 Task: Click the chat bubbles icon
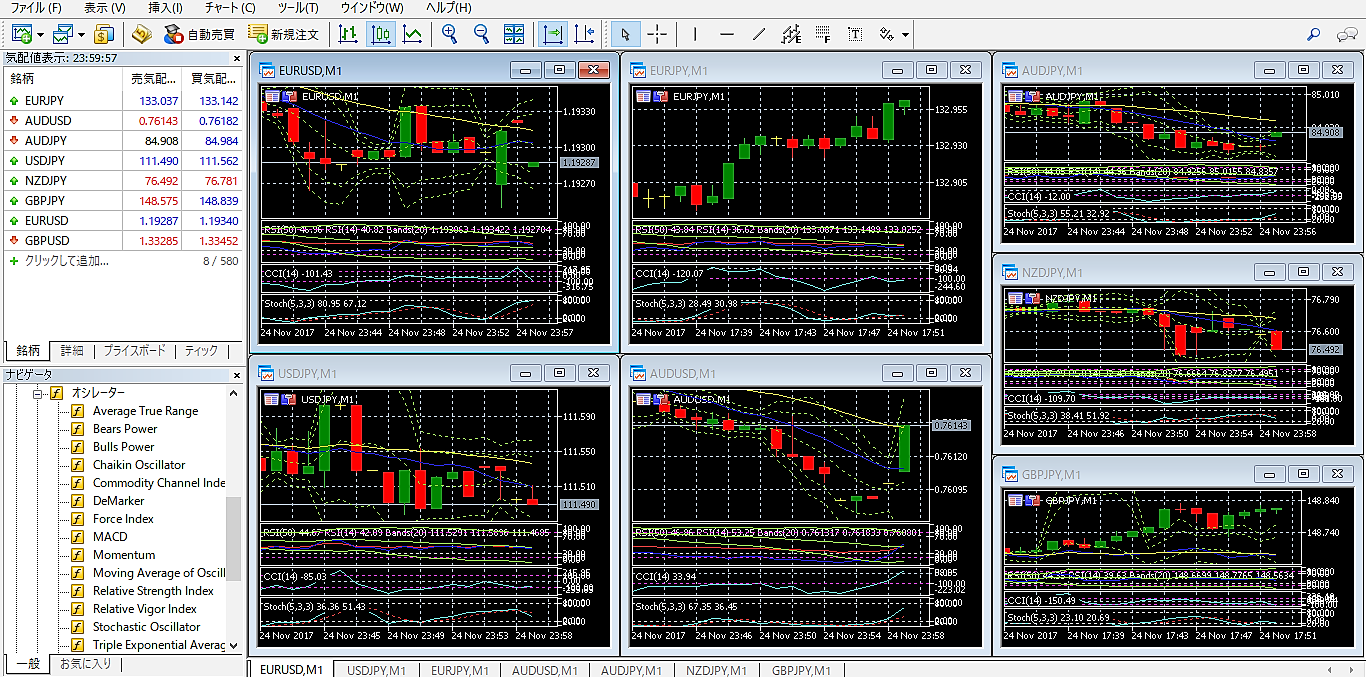[x=1348, y=34]
